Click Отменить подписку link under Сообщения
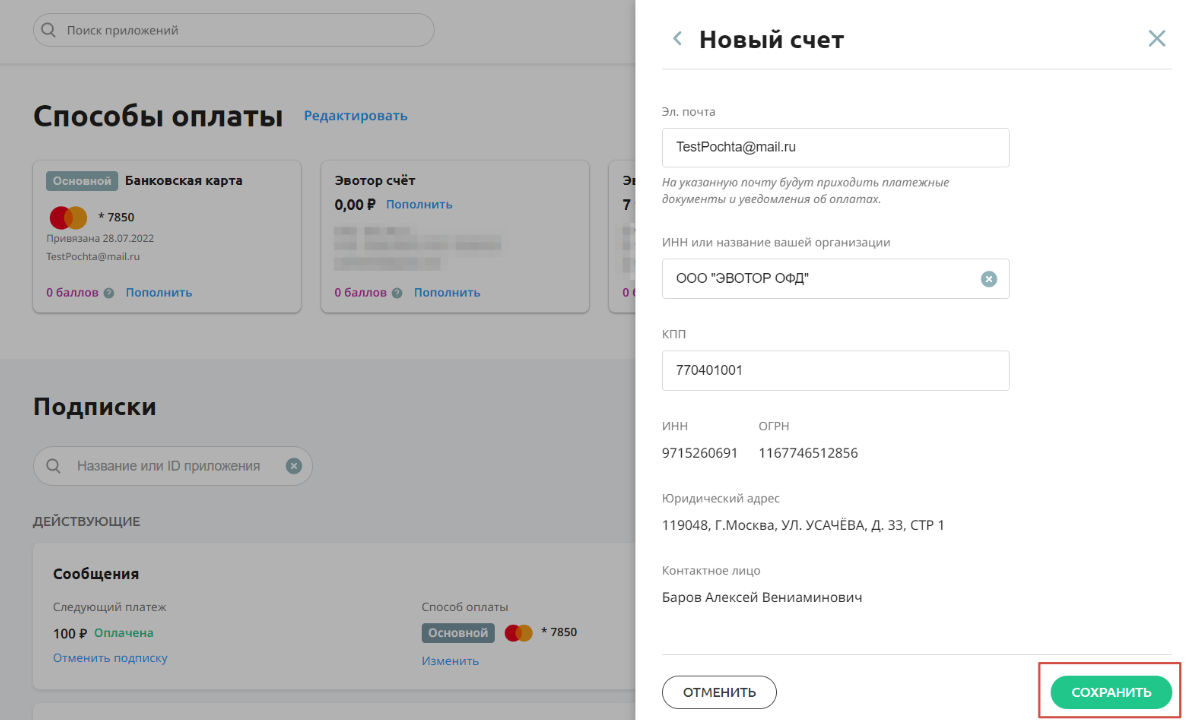This screenshot has height=720, width=1186. (110, 658)
